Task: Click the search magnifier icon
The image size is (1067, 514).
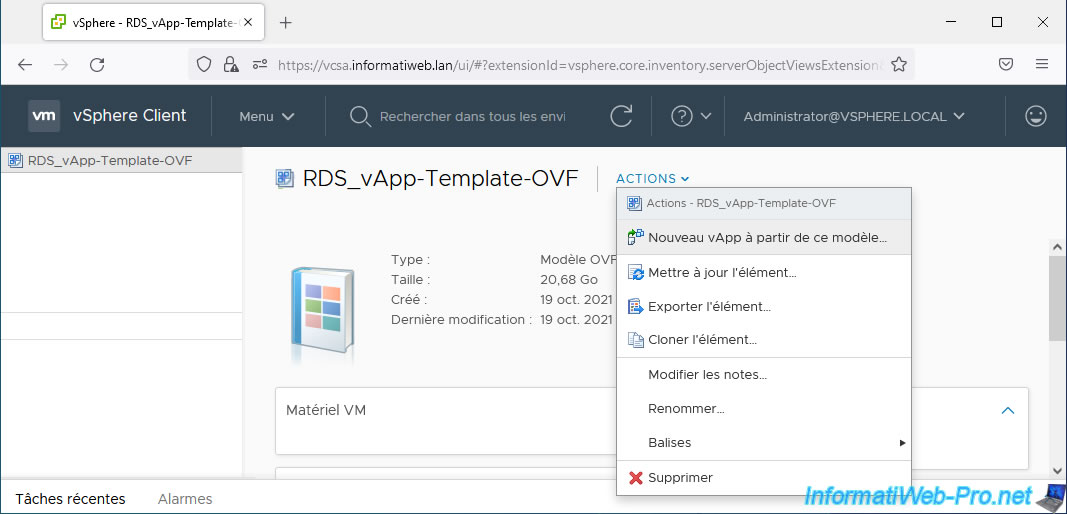Action: coord(360,116)
